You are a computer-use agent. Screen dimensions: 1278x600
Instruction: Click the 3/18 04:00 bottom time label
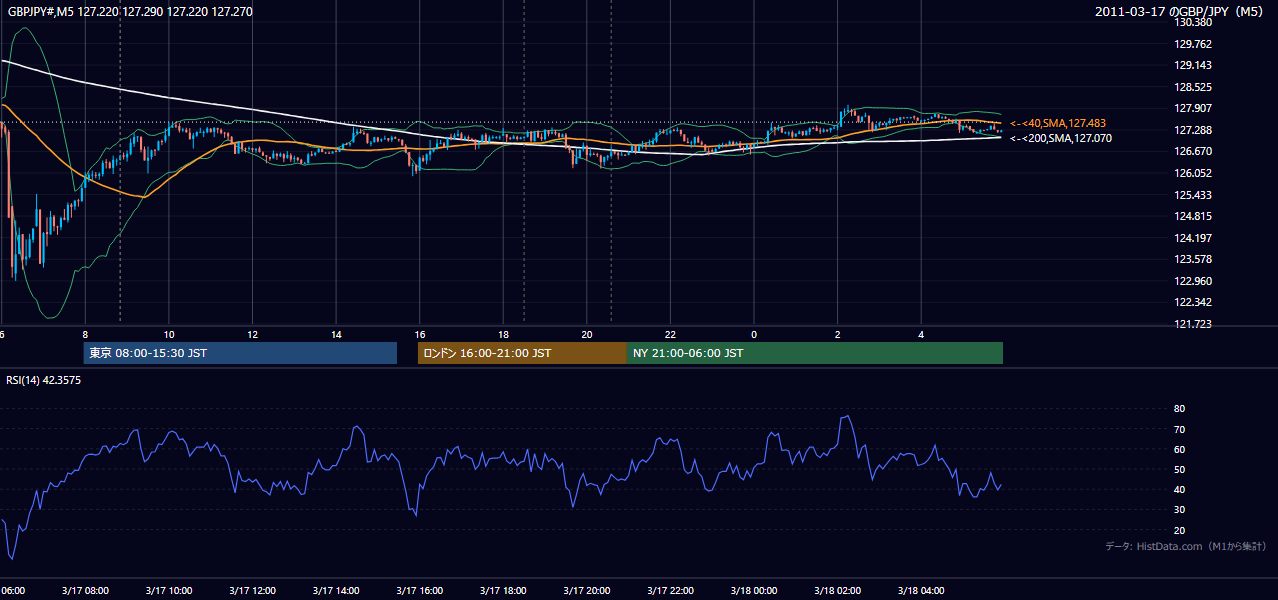tap(921, 590)
